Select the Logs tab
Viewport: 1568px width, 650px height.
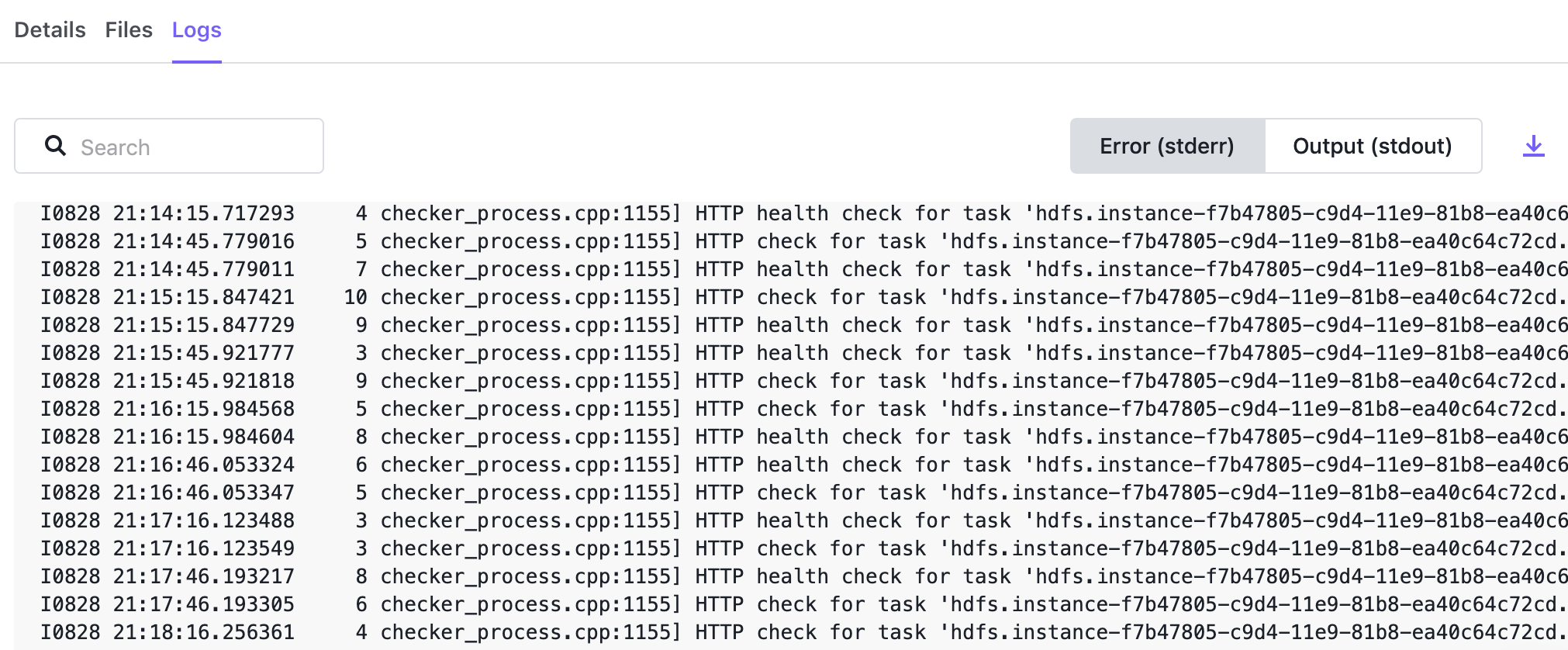coord(197,29)
